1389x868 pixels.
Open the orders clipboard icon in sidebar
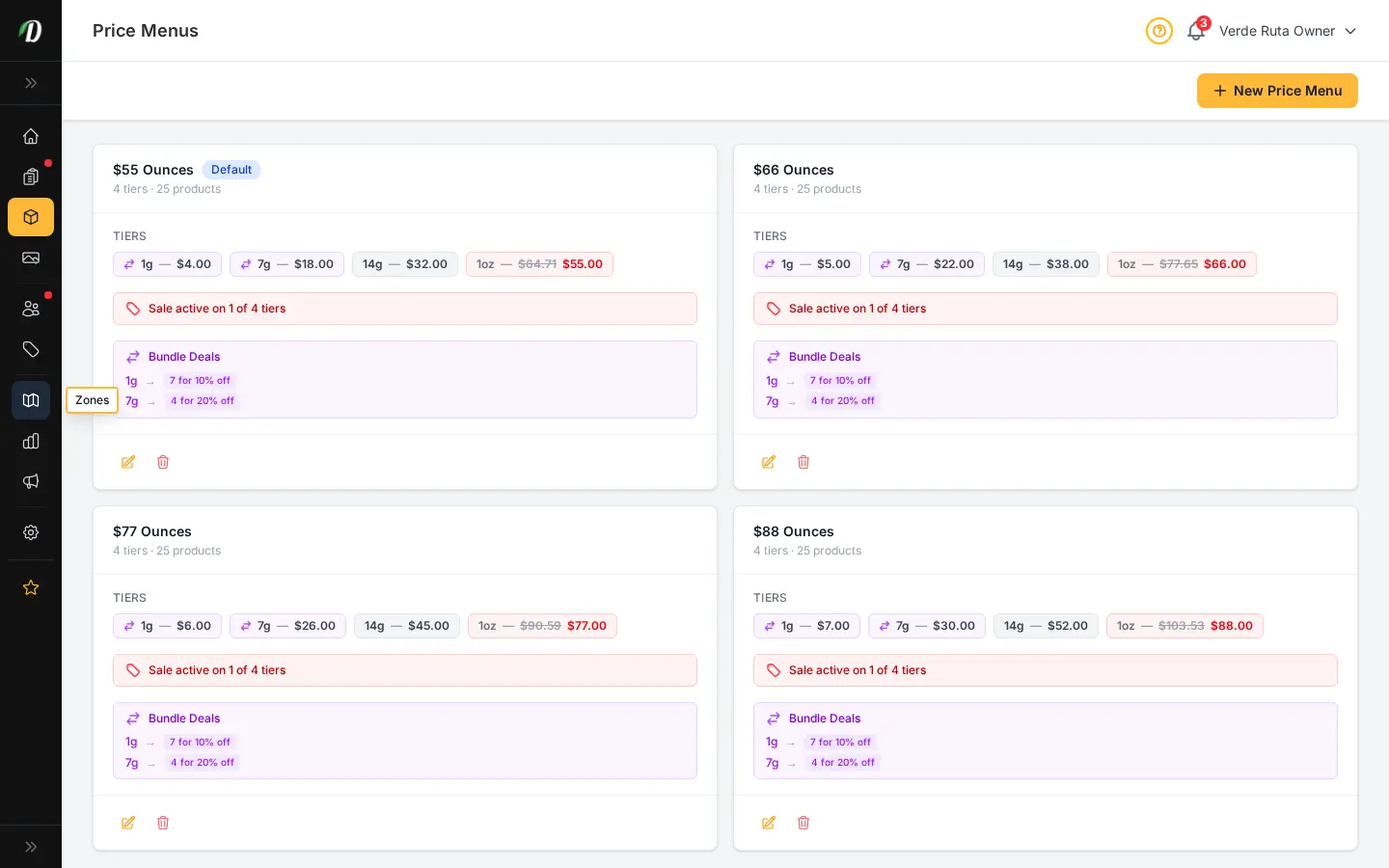31,176
